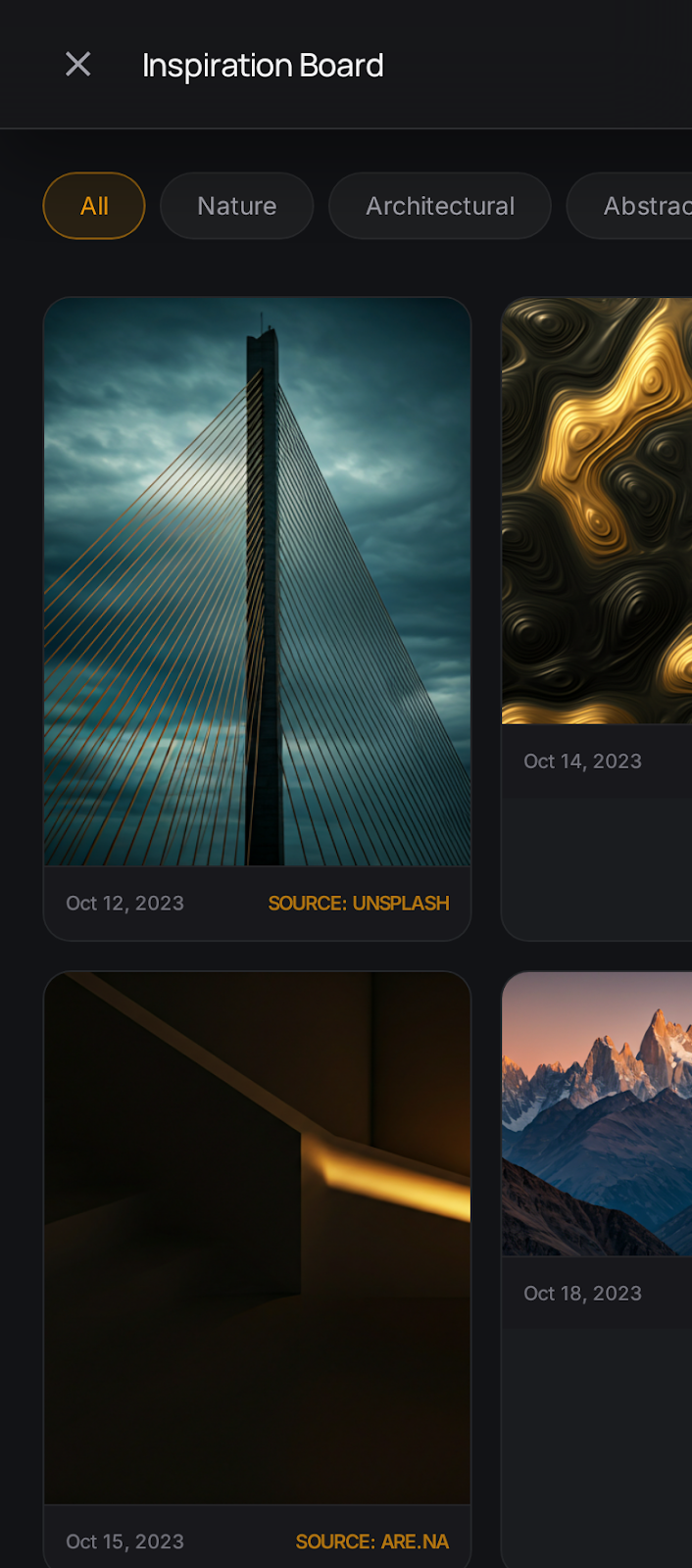Tap the bridge tower pylon in the first photo
The height and width of the screenshot is (1568, 692).
[264, 598]
